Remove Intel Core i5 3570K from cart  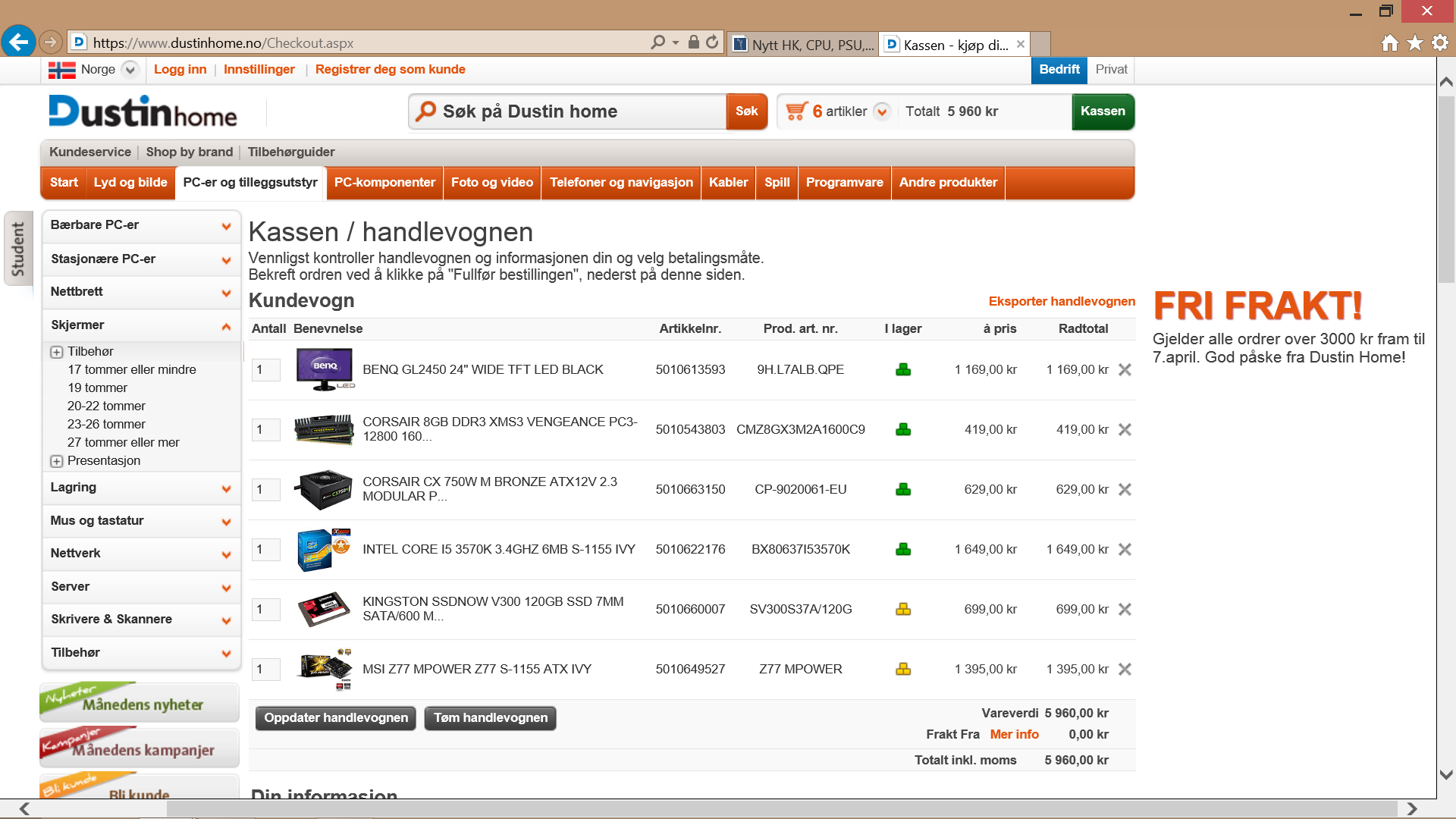point(1125,550)
